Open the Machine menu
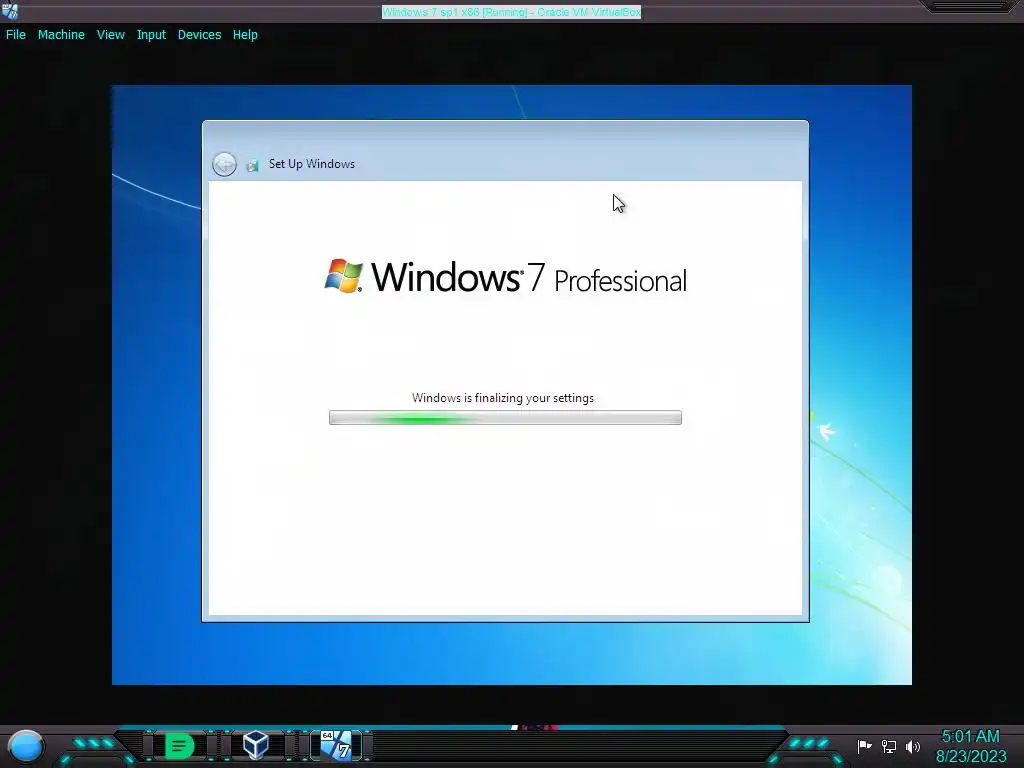The image size is (1024, 768). 61,35
